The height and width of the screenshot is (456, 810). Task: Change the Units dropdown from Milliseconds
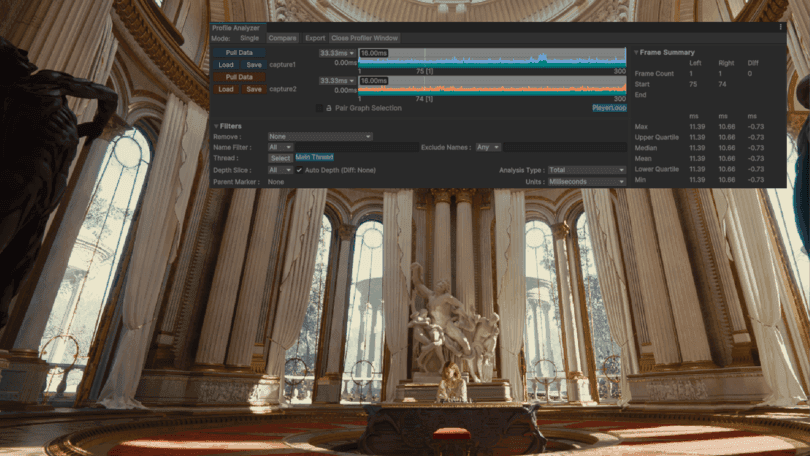click(x=587, y=182)
